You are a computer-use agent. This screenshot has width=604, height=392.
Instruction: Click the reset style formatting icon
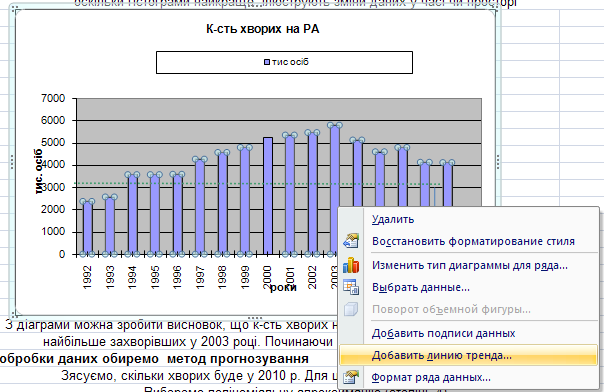(x=351, y=241)
